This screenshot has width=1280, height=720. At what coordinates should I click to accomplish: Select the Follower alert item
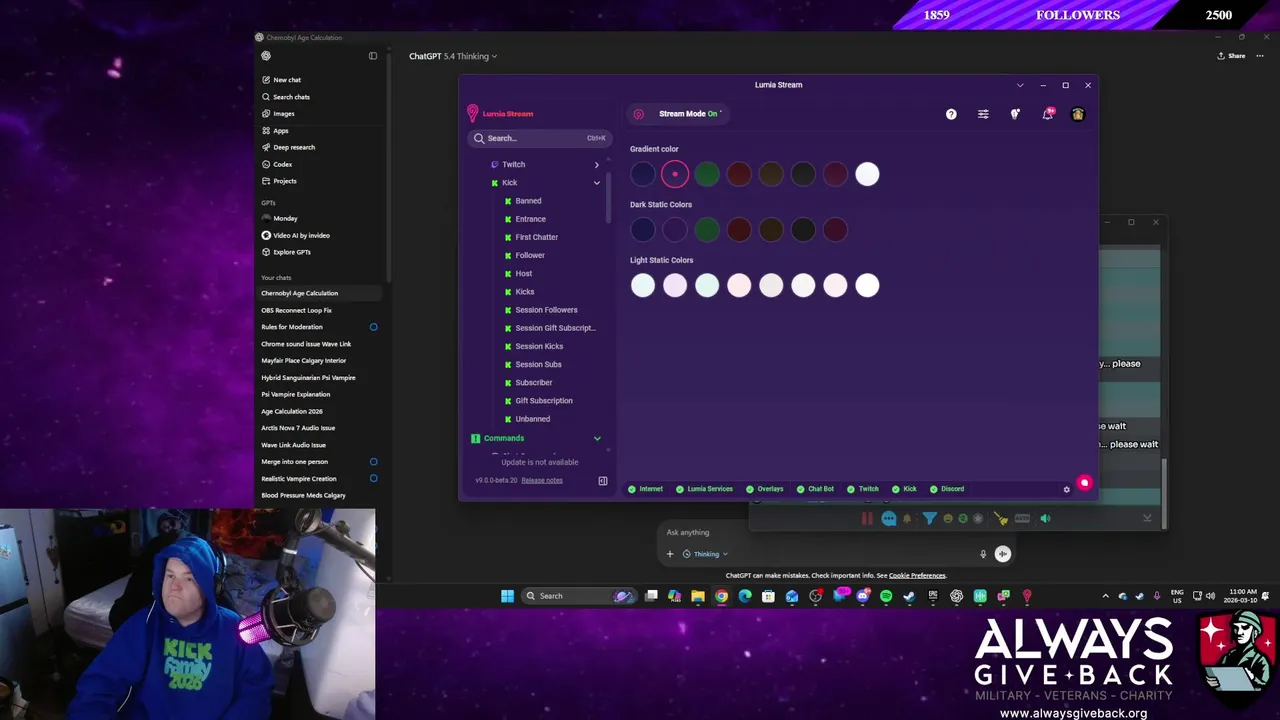click(x=529, y=255)
